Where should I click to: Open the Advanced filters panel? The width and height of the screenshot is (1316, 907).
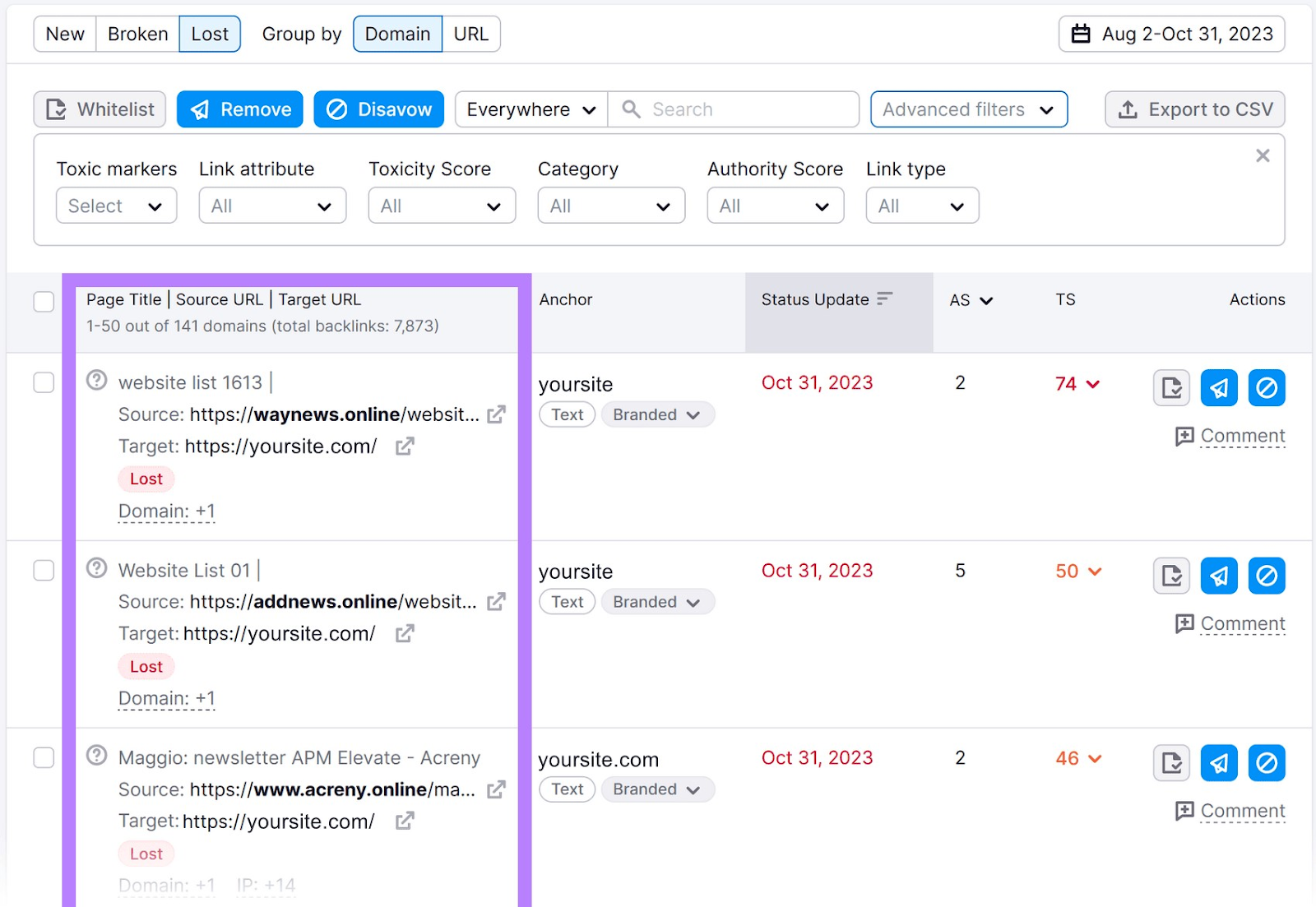coord(968,109)
